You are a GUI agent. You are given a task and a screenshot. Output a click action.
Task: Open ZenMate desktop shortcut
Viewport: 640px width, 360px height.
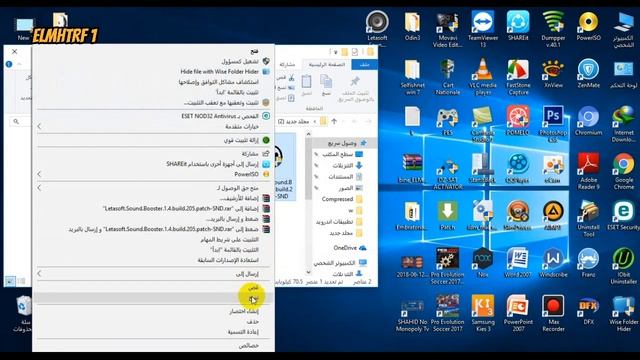tap(588, 73)
